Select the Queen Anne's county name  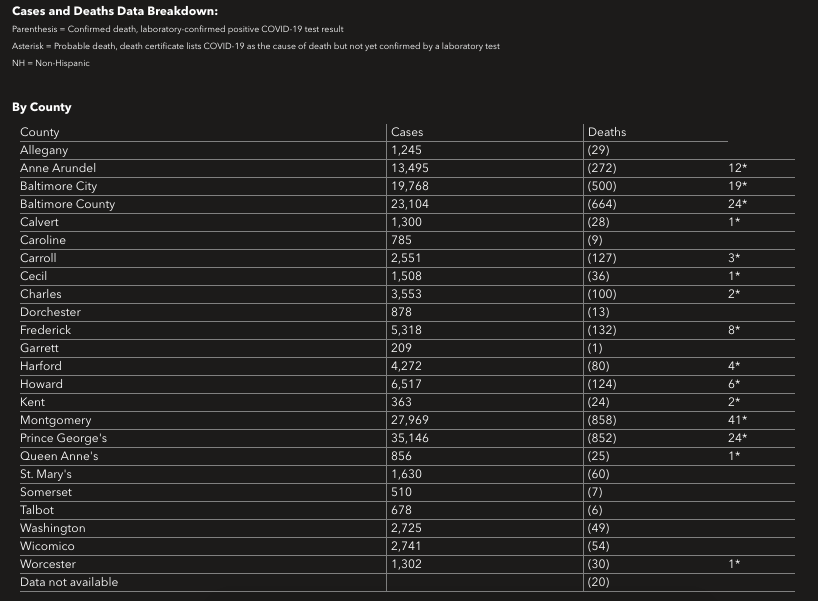59,456
